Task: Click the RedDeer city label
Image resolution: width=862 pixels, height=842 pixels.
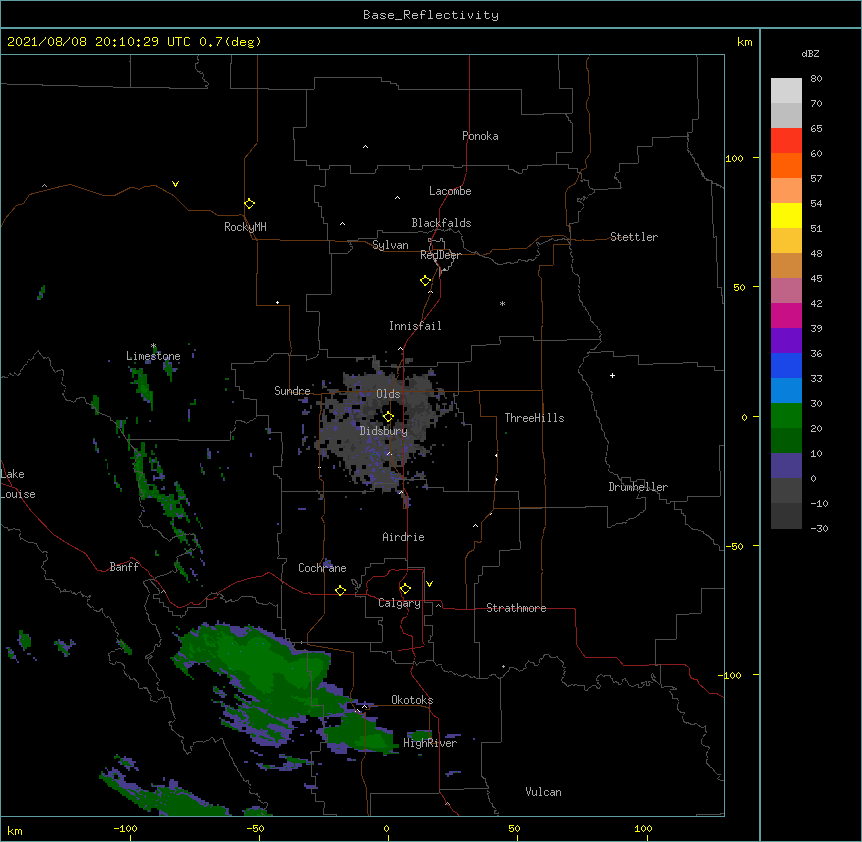Action: click(x=440, y=255)
